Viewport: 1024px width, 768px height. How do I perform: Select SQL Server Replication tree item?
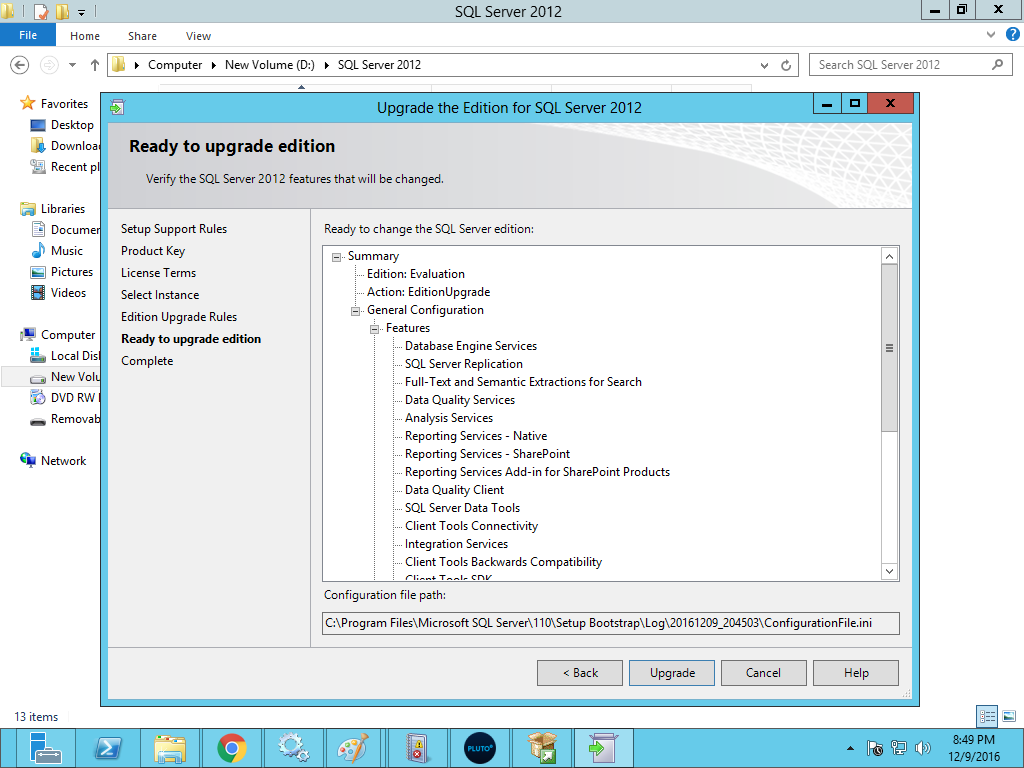(x=464, y=364)
